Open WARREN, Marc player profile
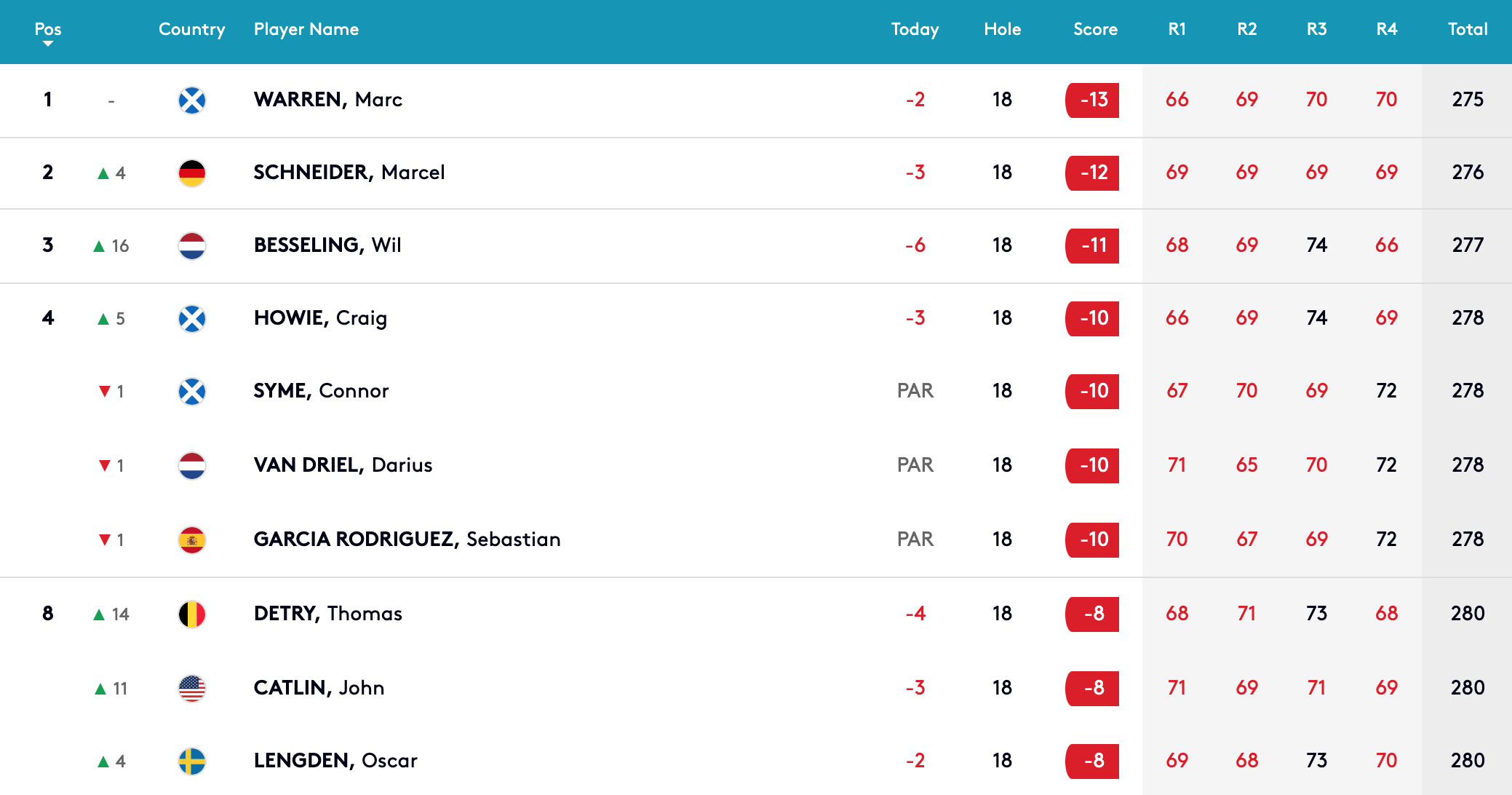The image size is (1512, 795). pos(328,100)
